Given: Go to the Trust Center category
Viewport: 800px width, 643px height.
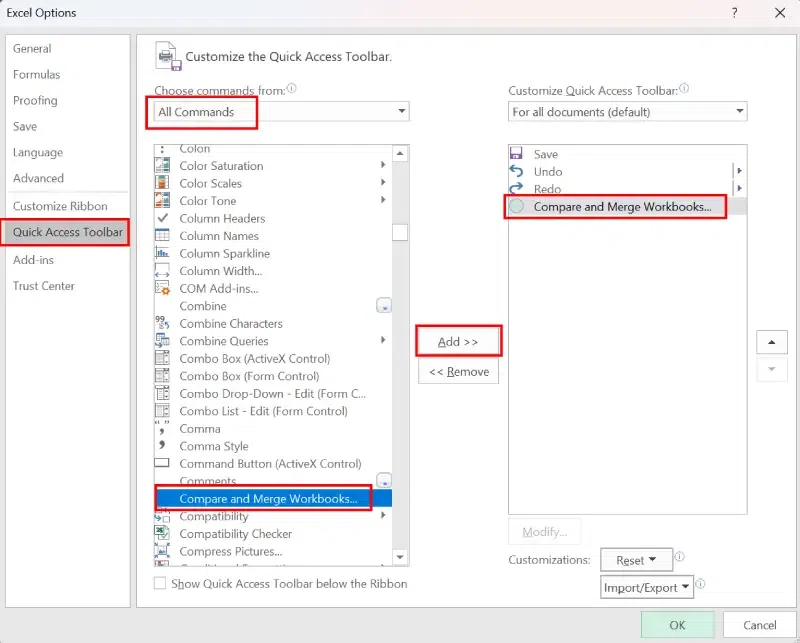Looking at the screenshot, I should pos(43,286).
